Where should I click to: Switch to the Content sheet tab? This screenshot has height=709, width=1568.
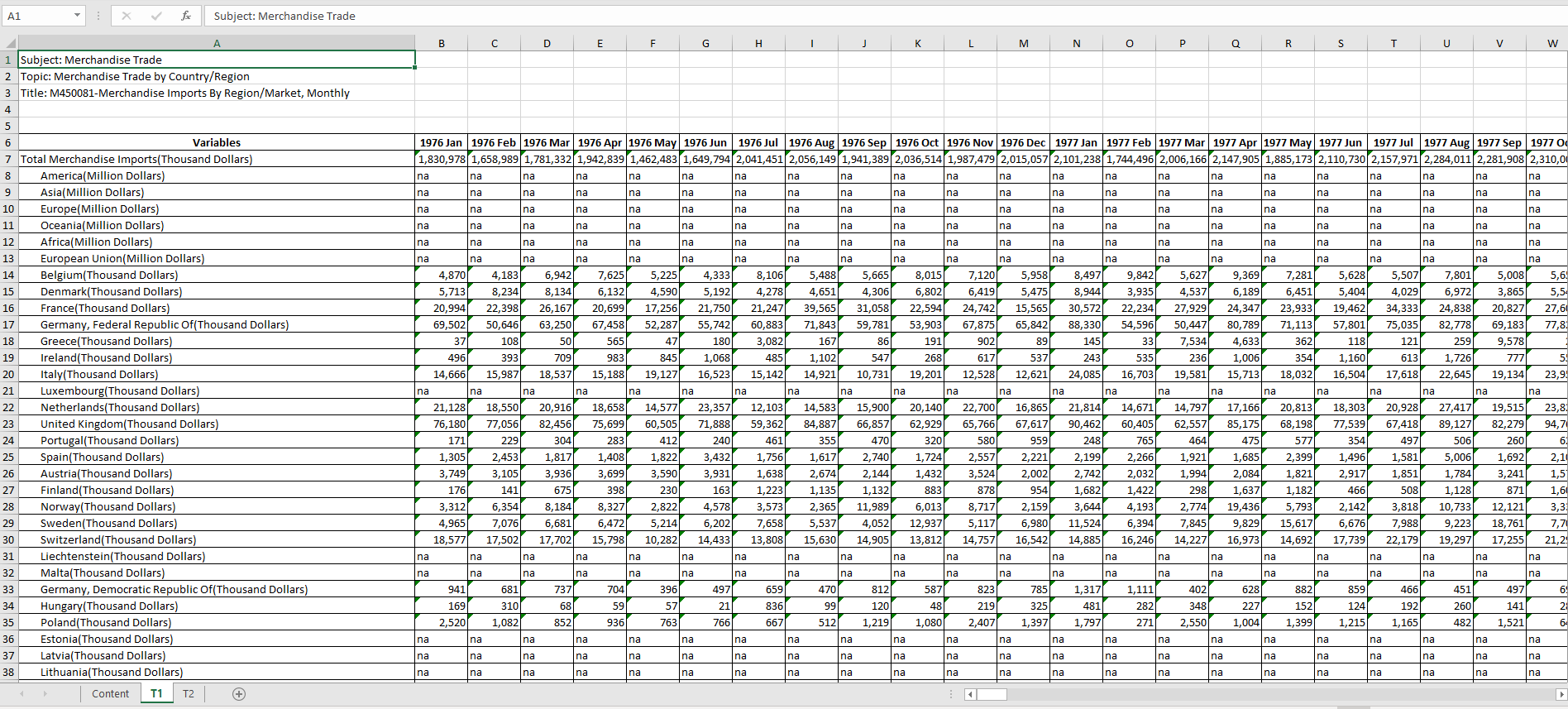point(110,694)
